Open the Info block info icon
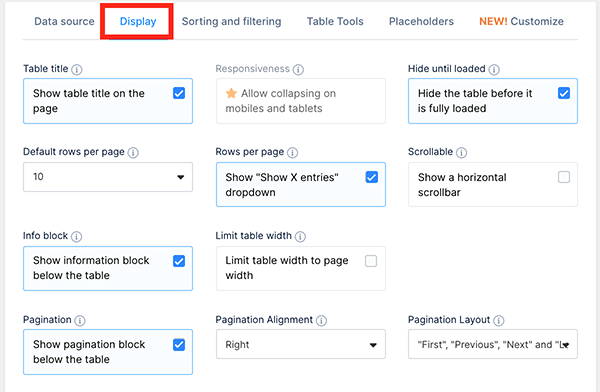This screenshot has width=600, height=392. [x=77, y=236]
